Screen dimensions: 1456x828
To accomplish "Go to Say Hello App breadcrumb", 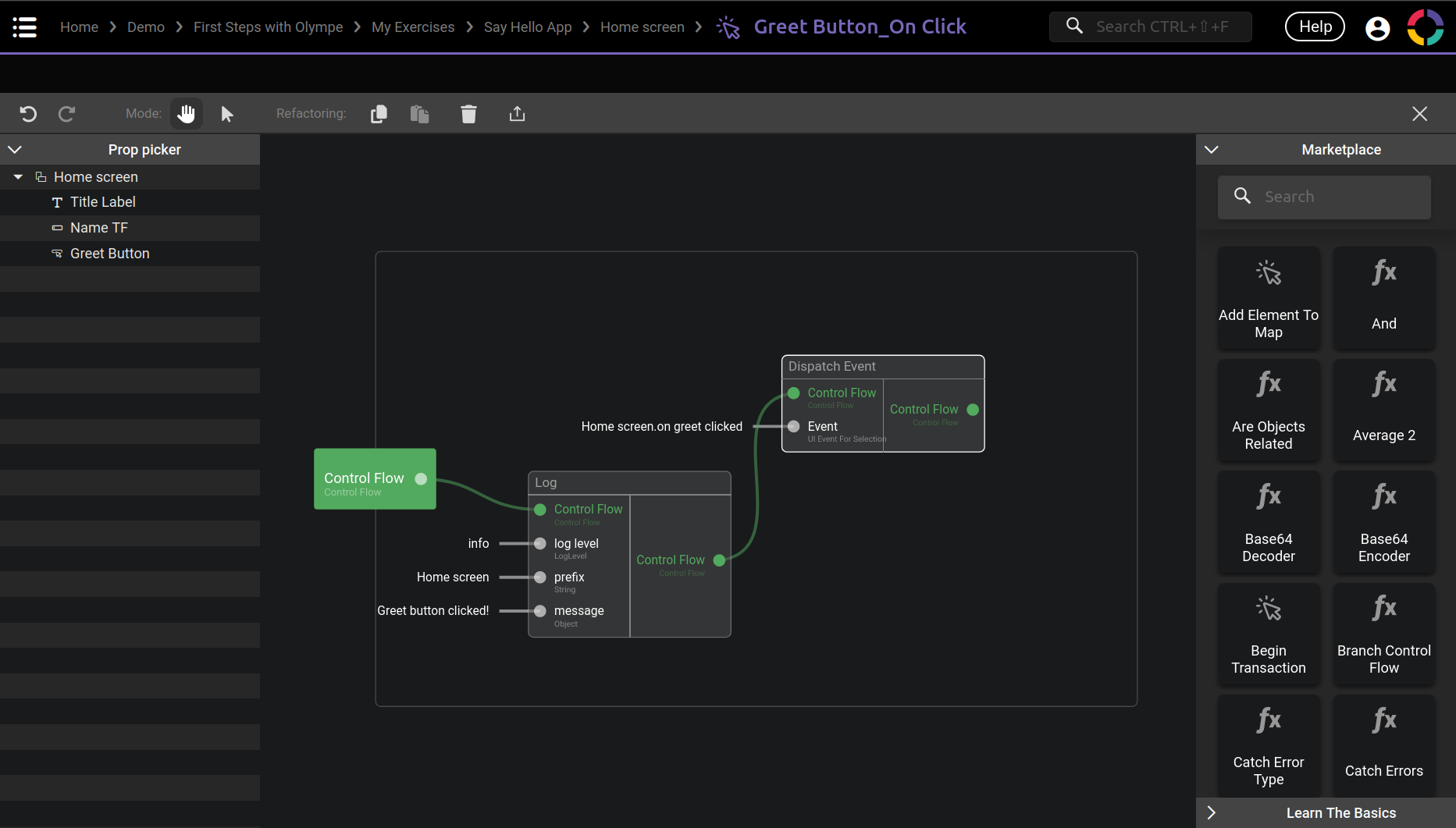I will [528, 27].
